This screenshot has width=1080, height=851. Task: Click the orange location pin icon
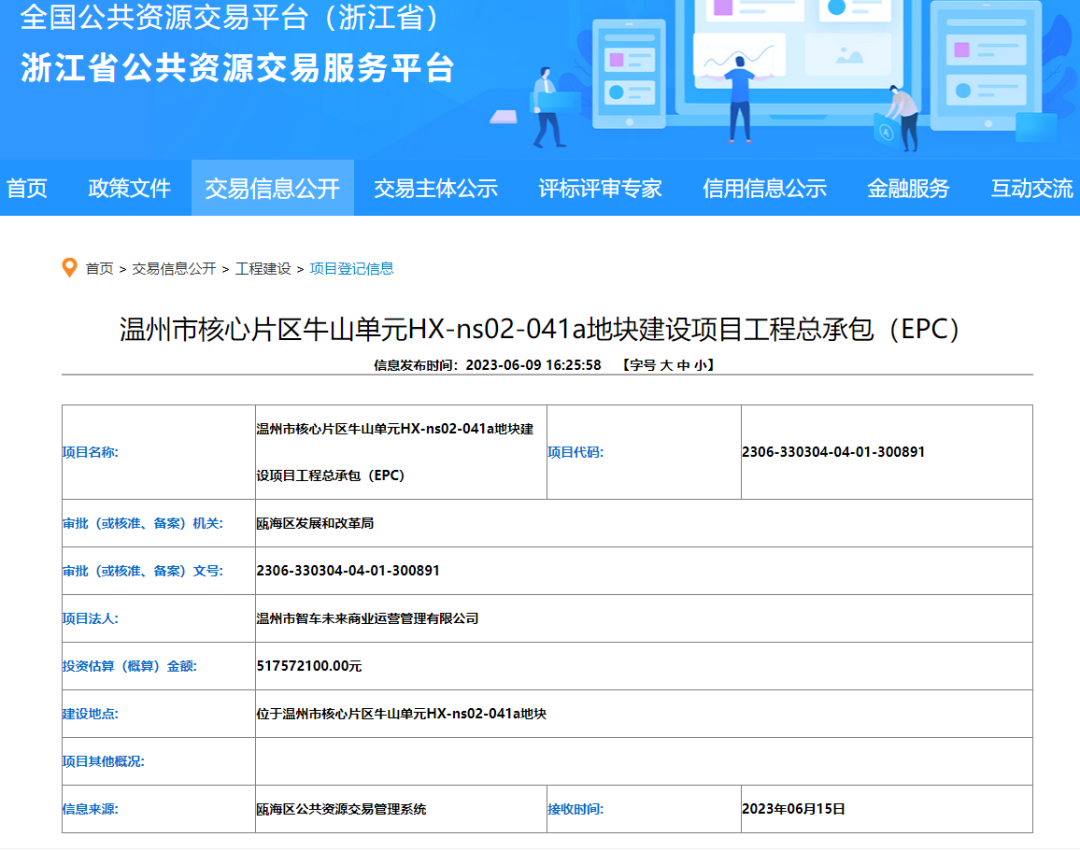(x=69, y=268)
